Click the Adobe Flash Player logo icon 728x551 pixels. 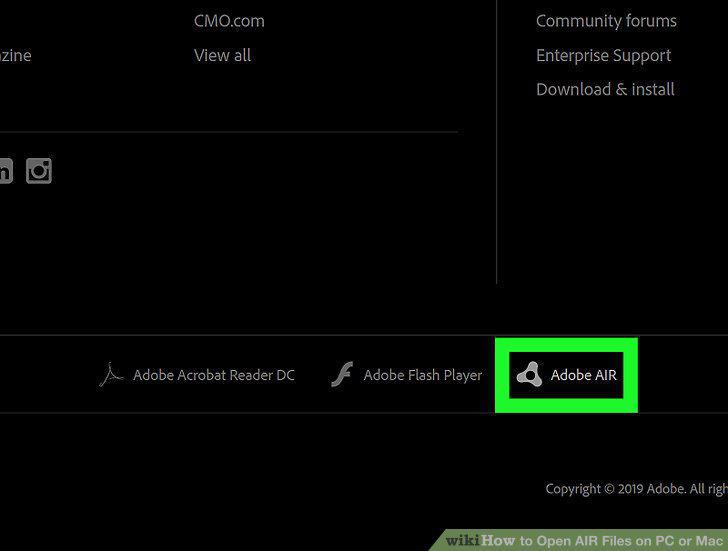point(342,374)
